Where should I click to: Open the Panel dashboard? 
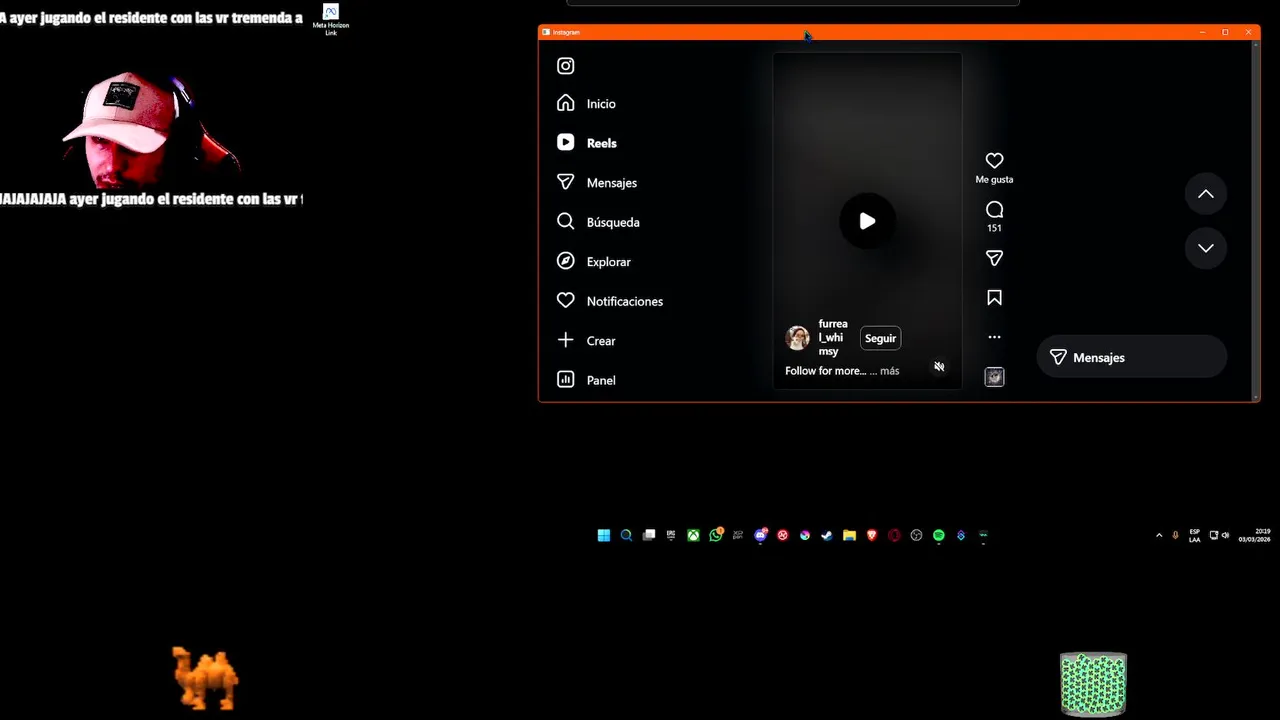(x=586, y=380)
